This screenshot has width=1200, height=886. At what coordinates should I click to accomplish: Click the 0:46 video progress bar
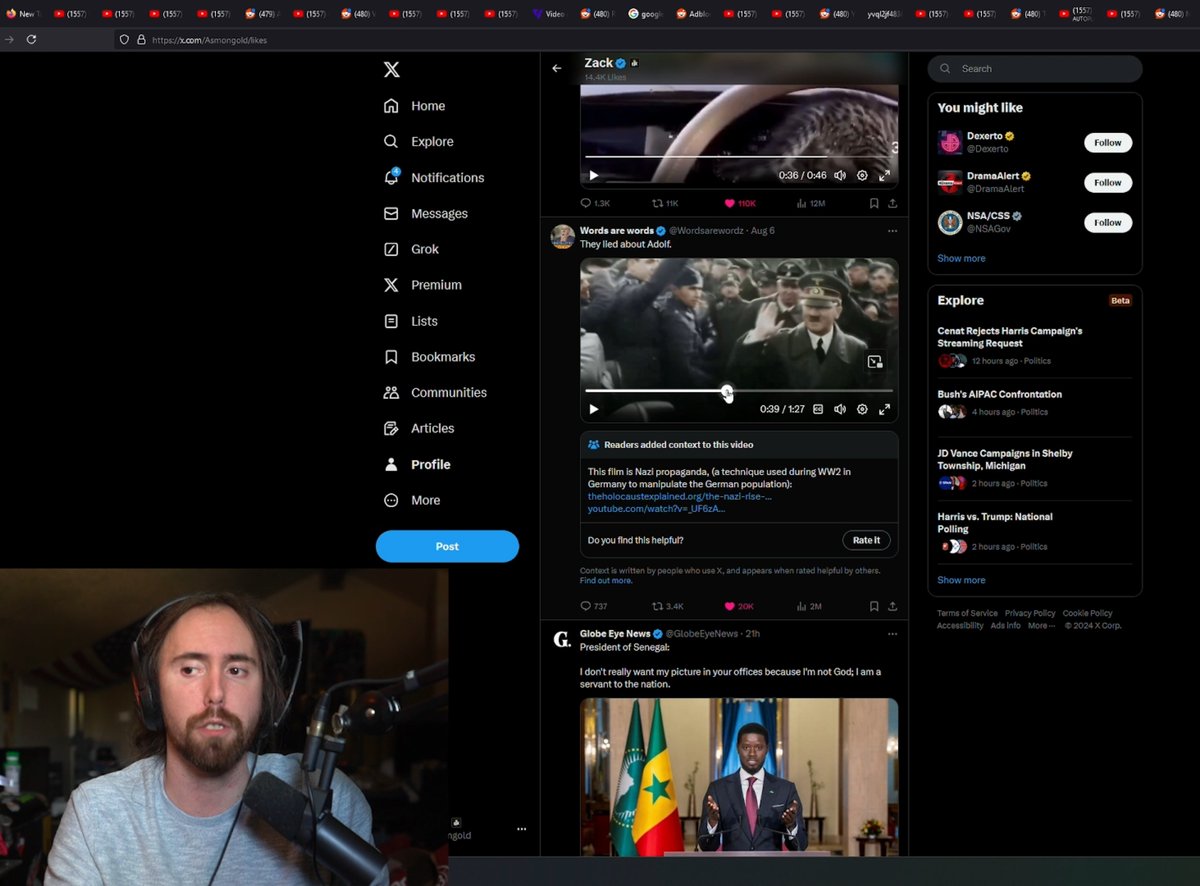click(738, 157)
